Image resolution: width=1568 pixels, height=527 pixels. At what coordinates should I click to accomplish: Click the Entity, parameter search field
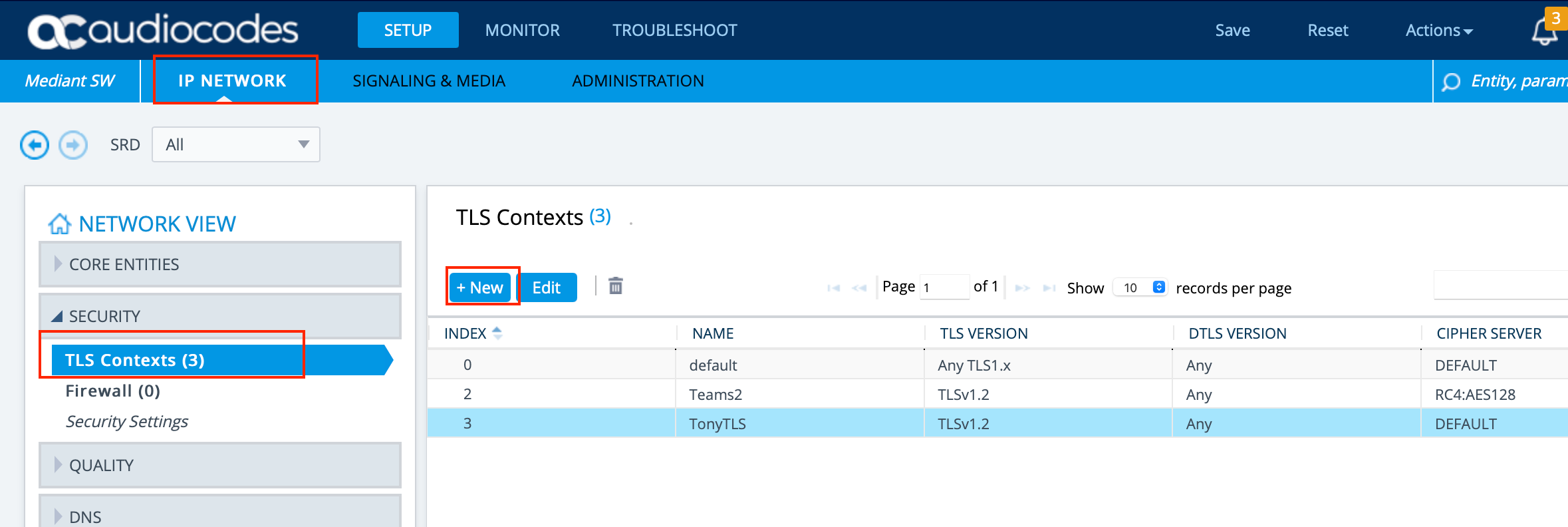1519,81
